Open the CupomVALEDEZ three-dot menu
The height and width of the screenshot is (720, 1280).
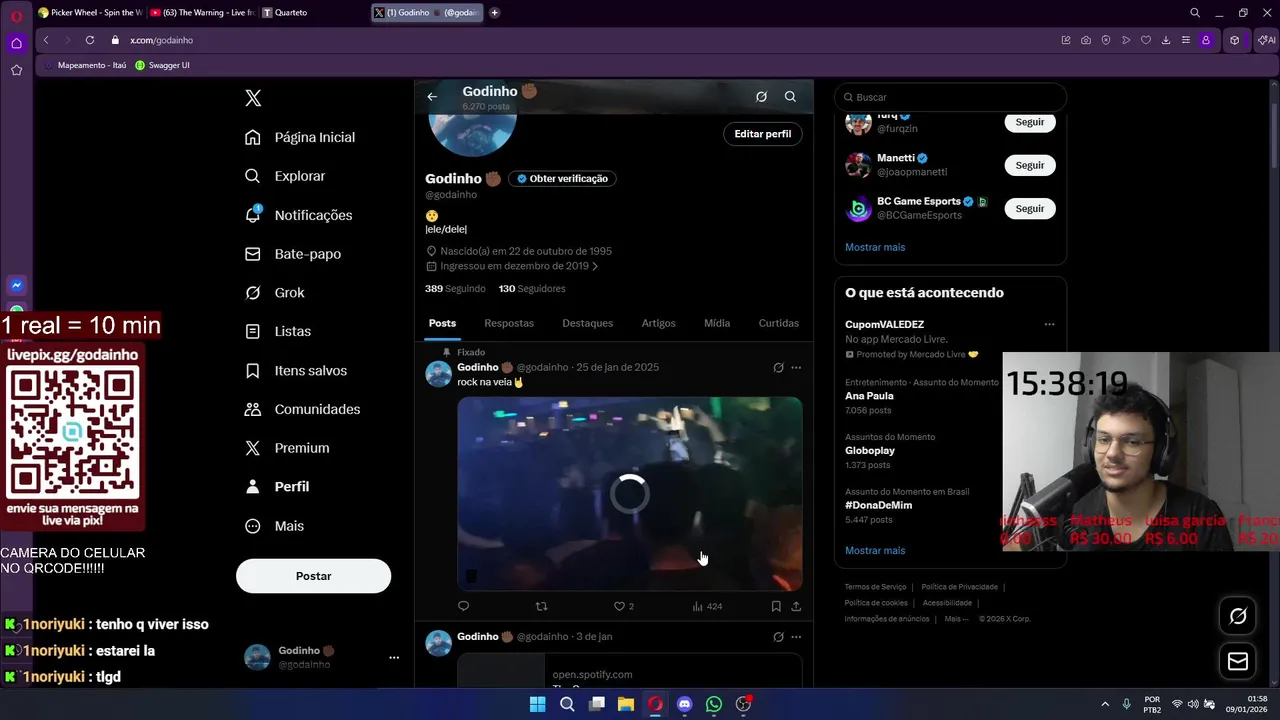(x=1049, y=324)
